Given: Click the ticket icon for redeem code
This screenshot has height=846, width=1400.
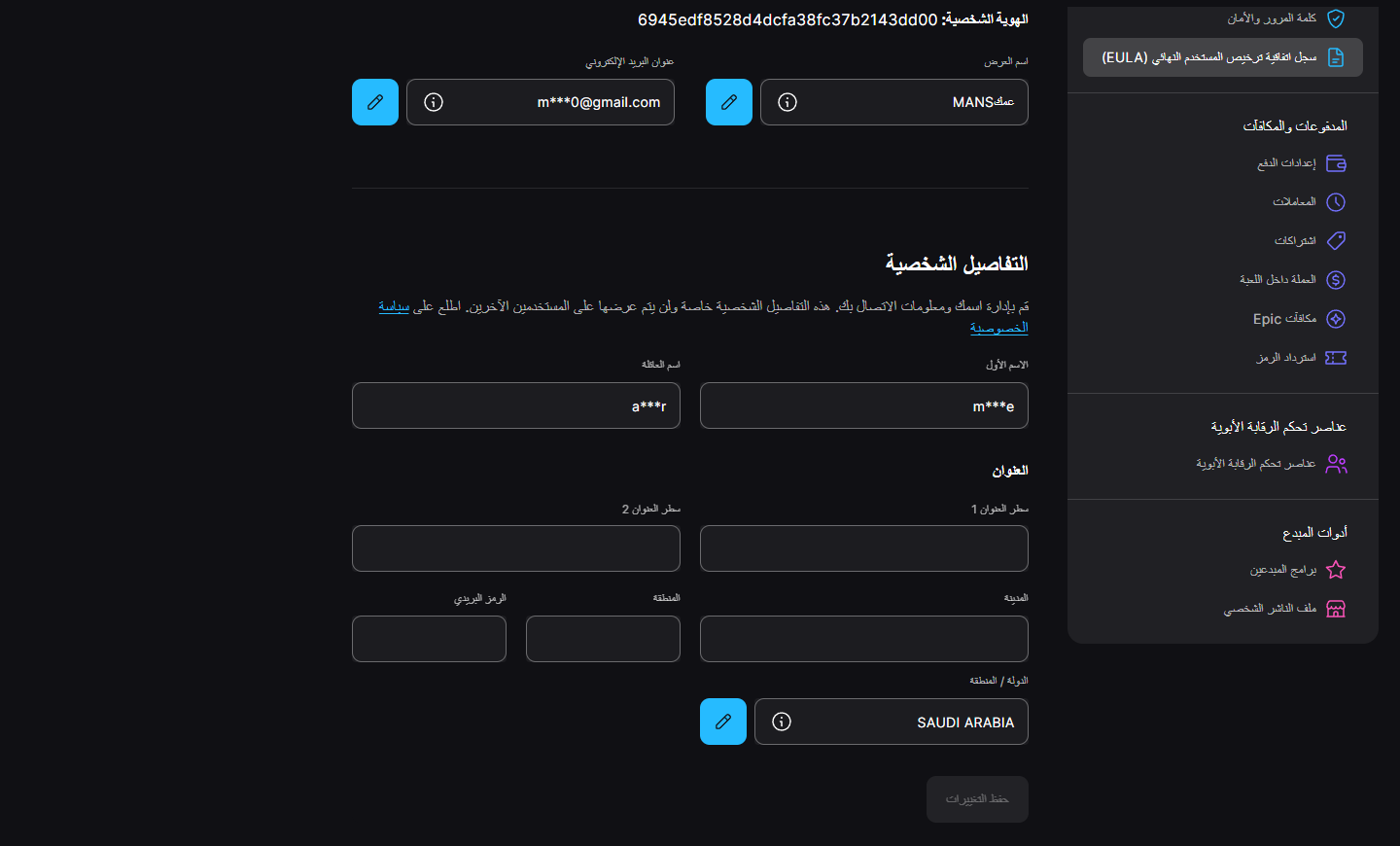Looking at the screenshot, I should point(1336,358).
